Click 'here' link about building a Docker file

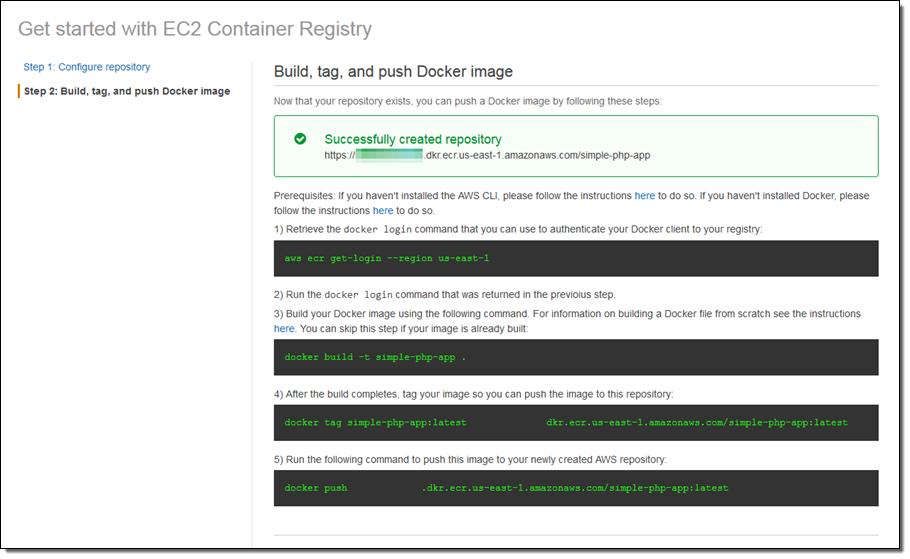(x=284, y=329)
